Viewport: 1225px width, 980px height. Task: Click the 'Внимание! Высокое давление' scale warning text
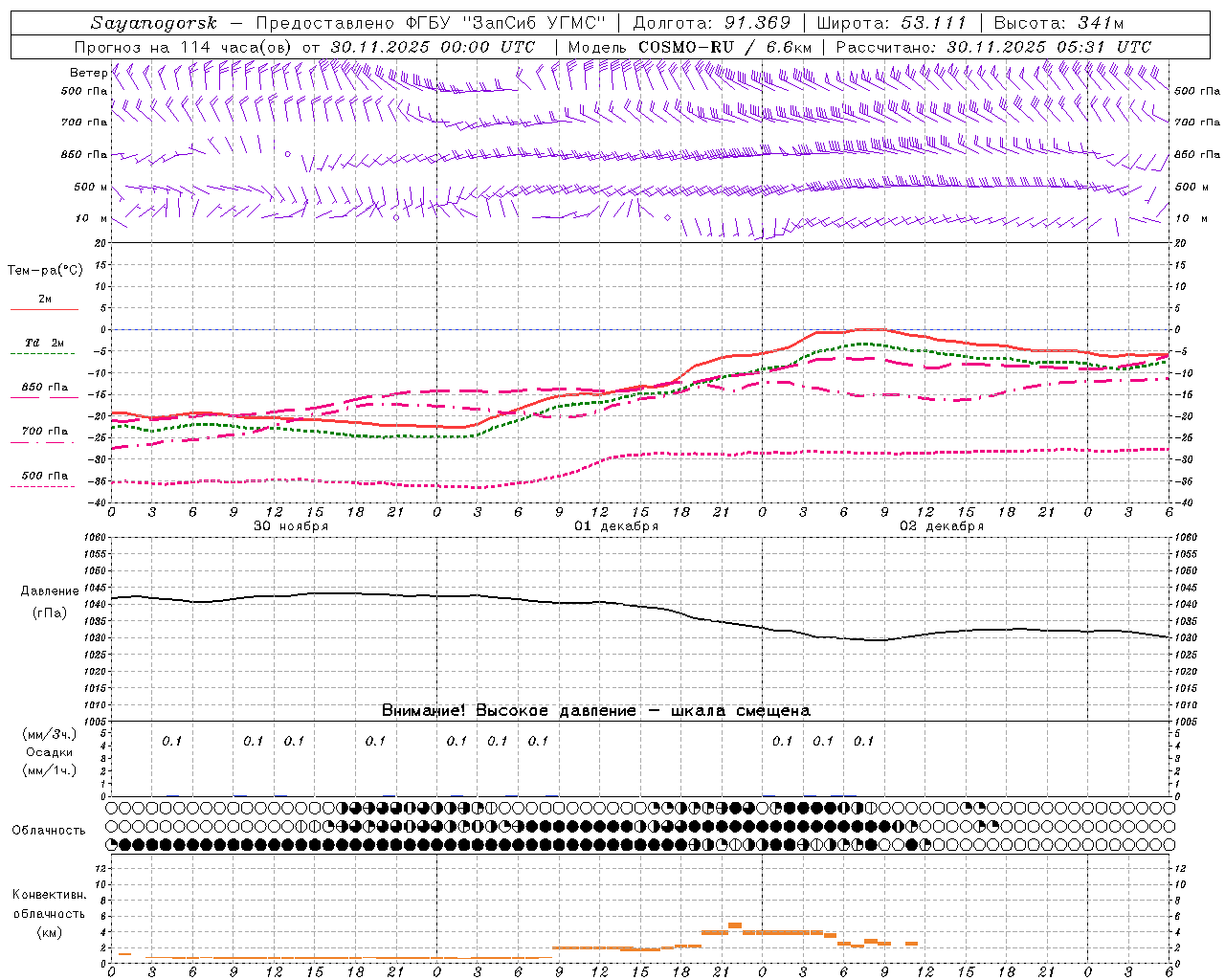pyautogui.click(x=508, y=711)
